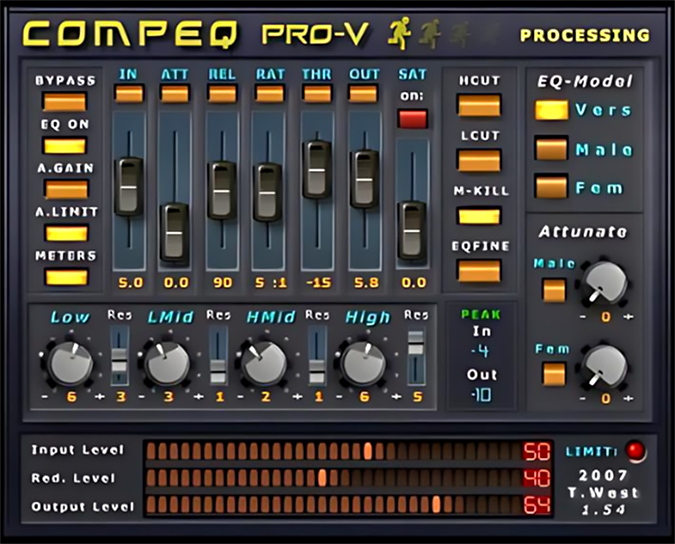Image resolution: width=675 pixels, height=544 pixels.
Task: Select the Male EQ model
Action: pos(551,148)
